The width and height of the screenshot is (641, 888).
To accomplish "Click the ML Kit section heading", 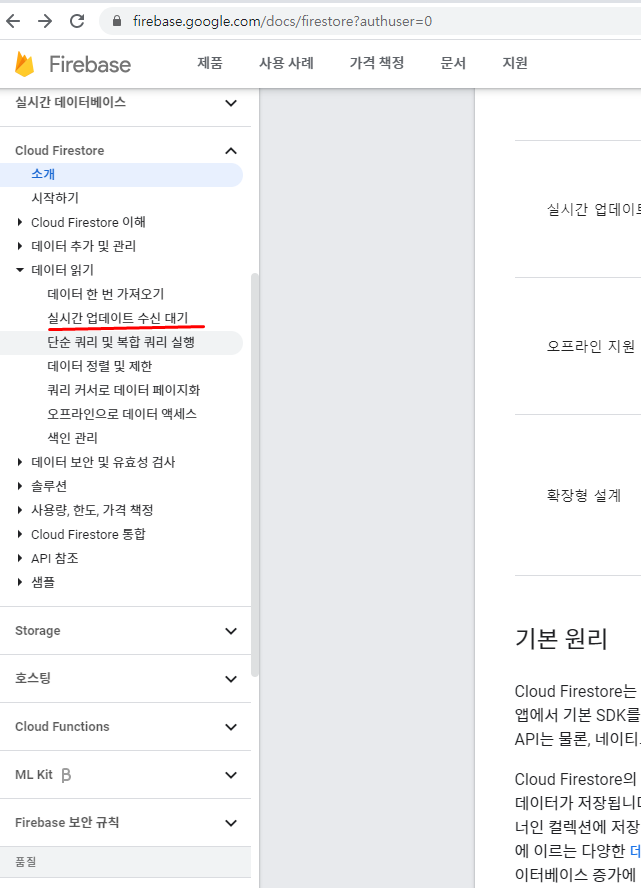I will 34,775.
